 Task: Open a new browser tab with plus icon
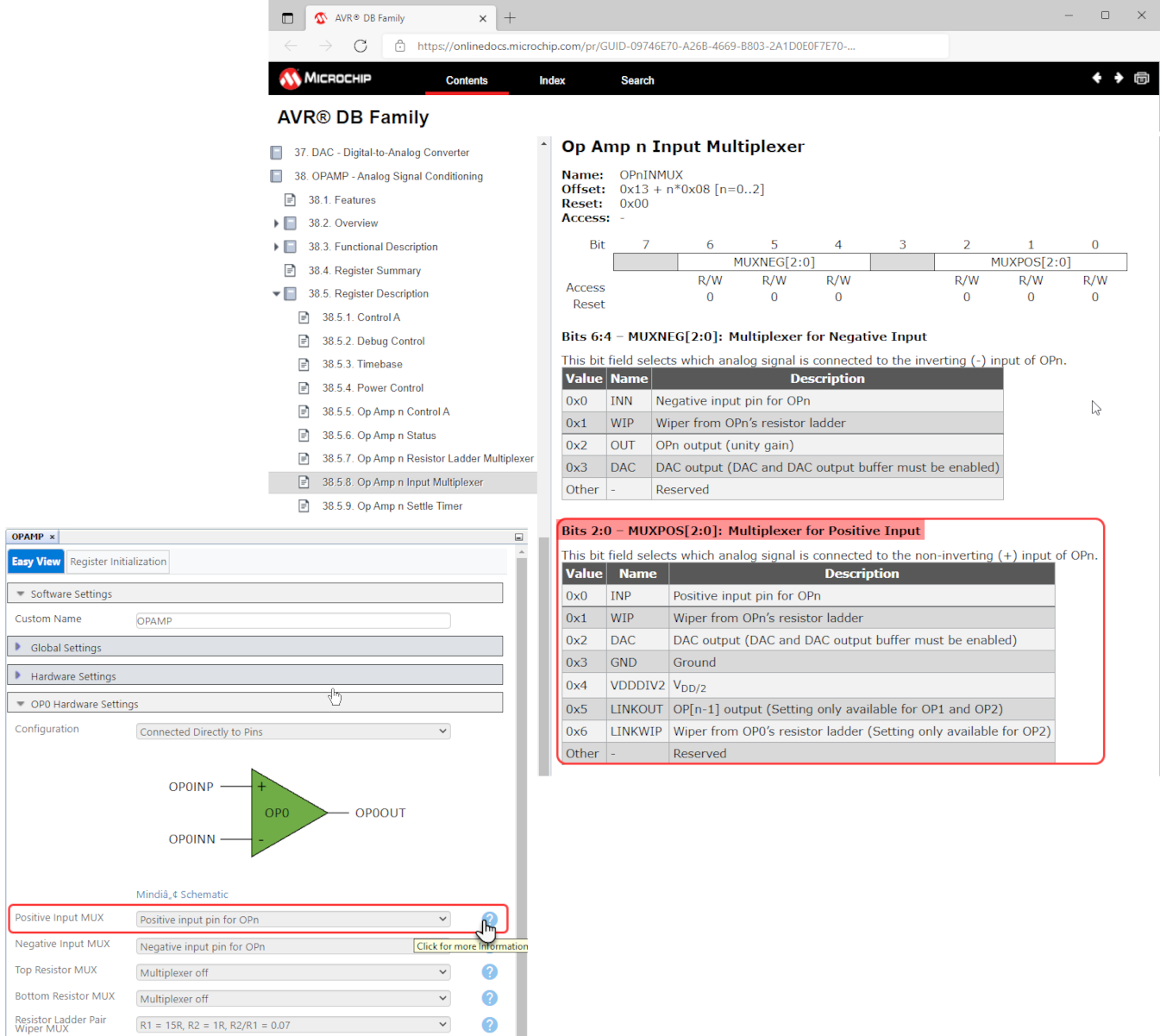pyautogui.click(x=510, y=18)
